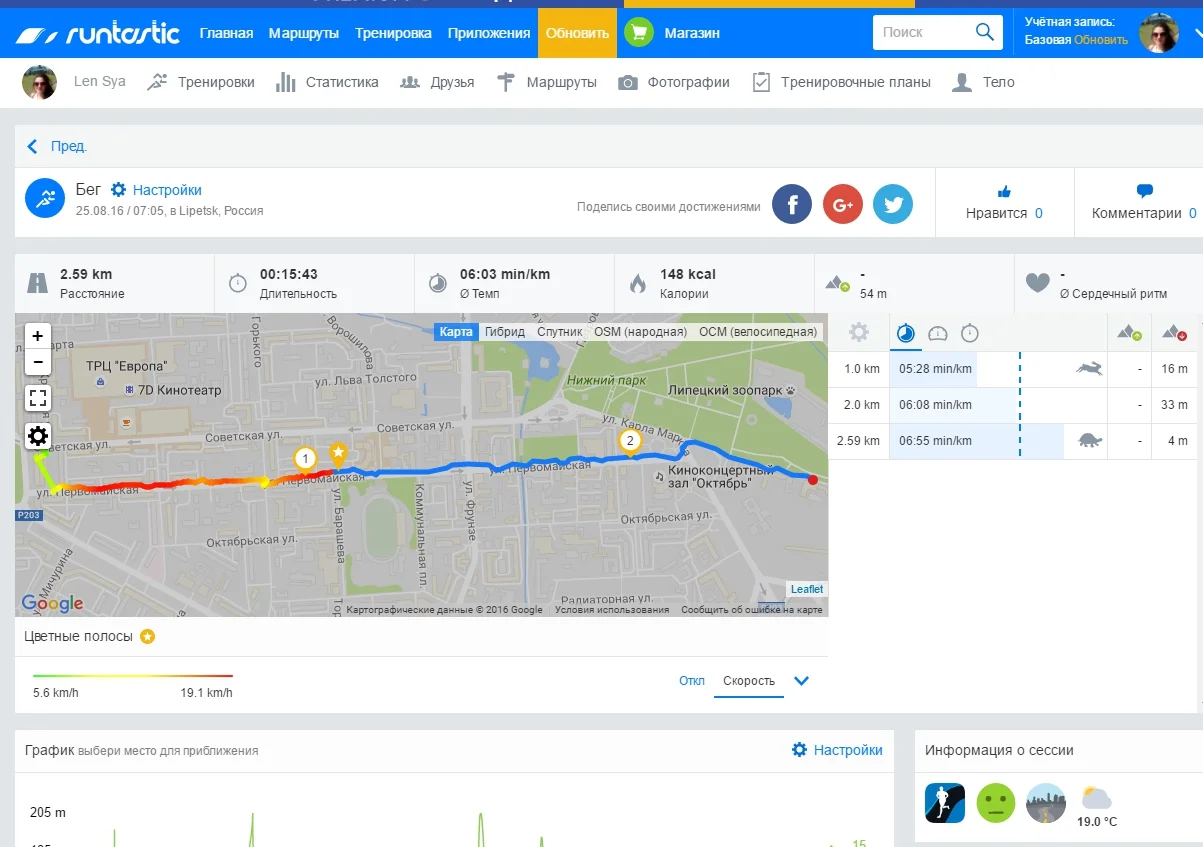The image size is (1203, 847).
Task: Click the search magnifier icon
Action: pyautogui.click(x=984, y=33)
